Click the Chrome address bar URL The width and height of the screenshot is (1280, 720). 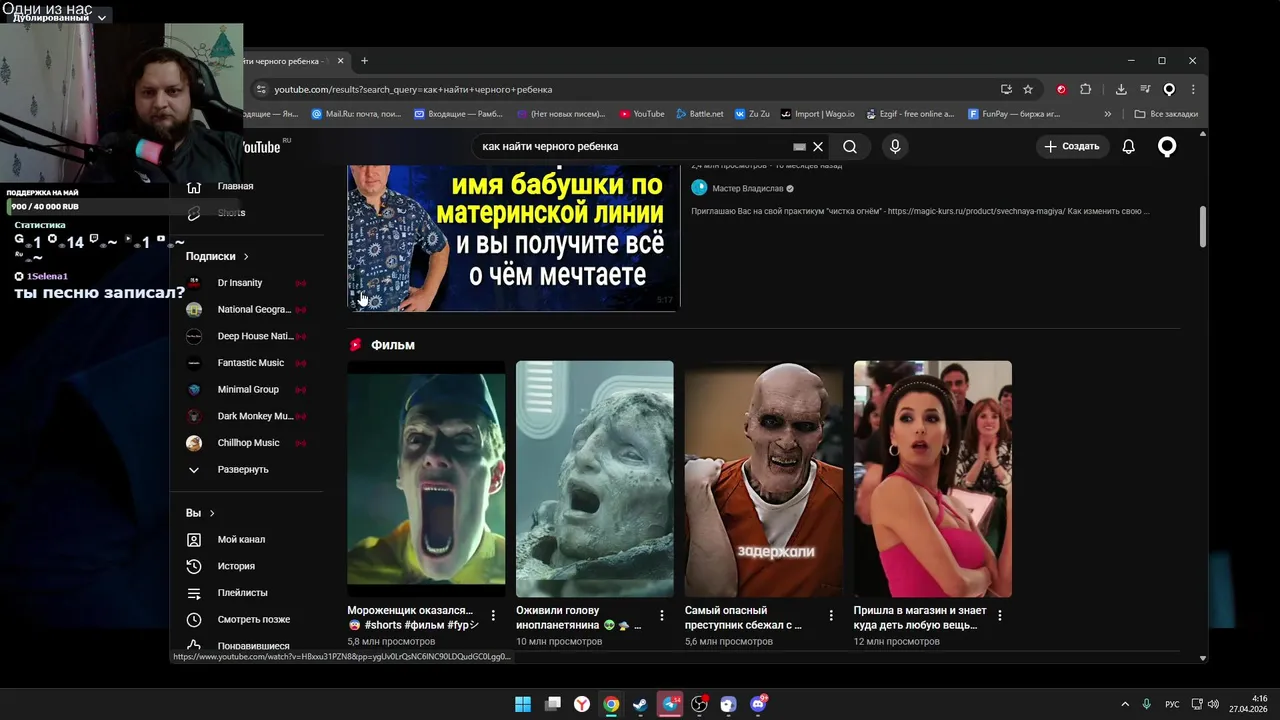(x=413, y=89)
